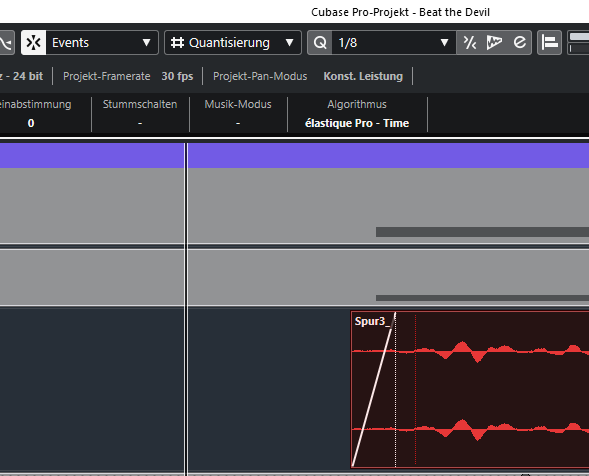589x476 pixels.
Task: Toggle the snap type icon beside Events
Action: [x=33, y=42]
